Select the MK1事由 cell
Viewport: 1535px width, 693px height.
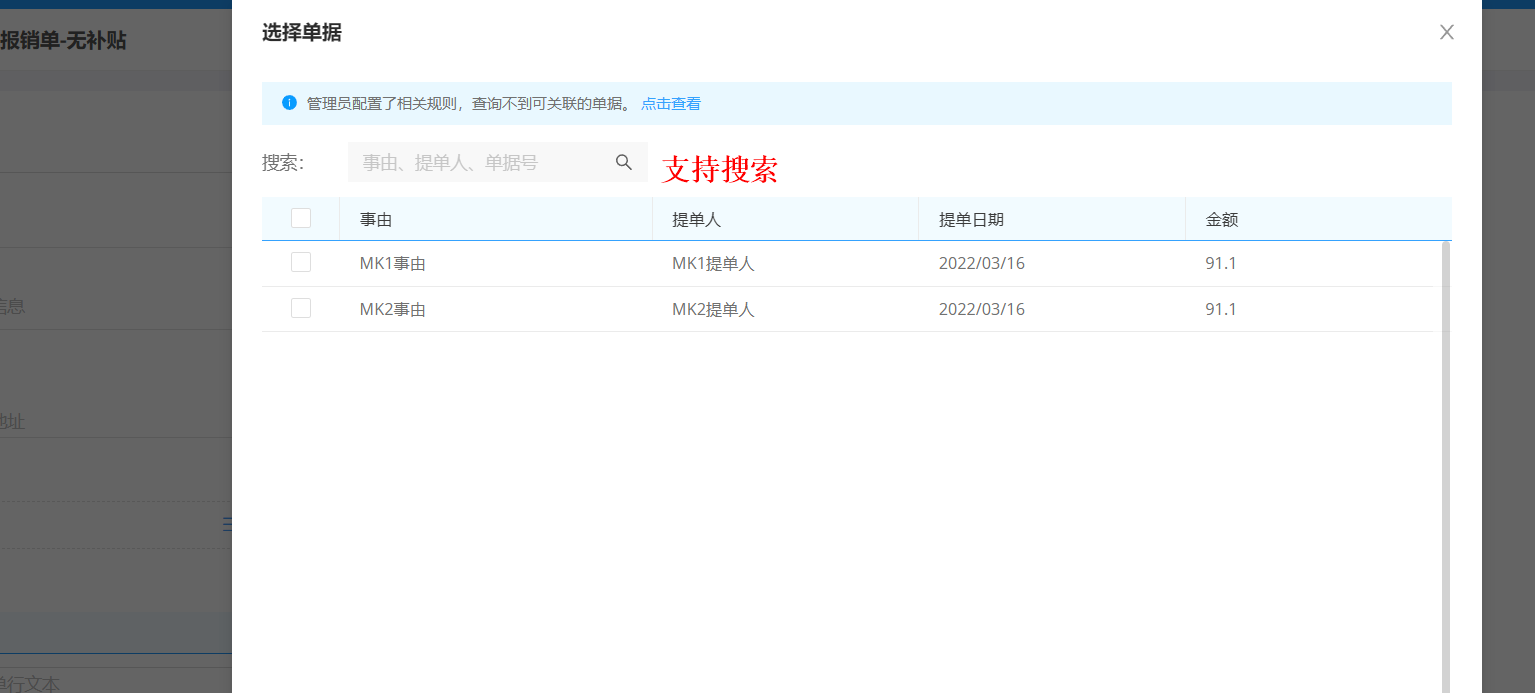[x=393, y=264]
